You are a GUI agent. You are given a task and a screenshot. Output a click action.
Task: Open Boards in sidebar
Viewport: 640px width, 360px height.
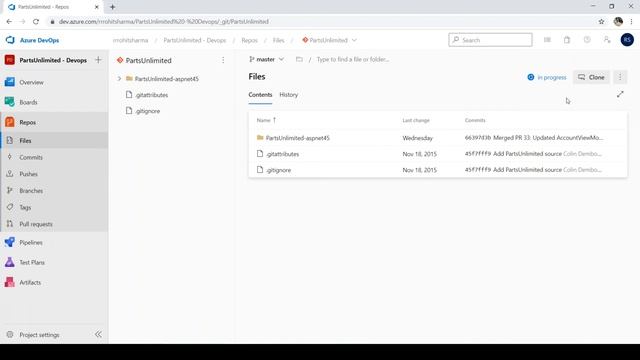28,102
